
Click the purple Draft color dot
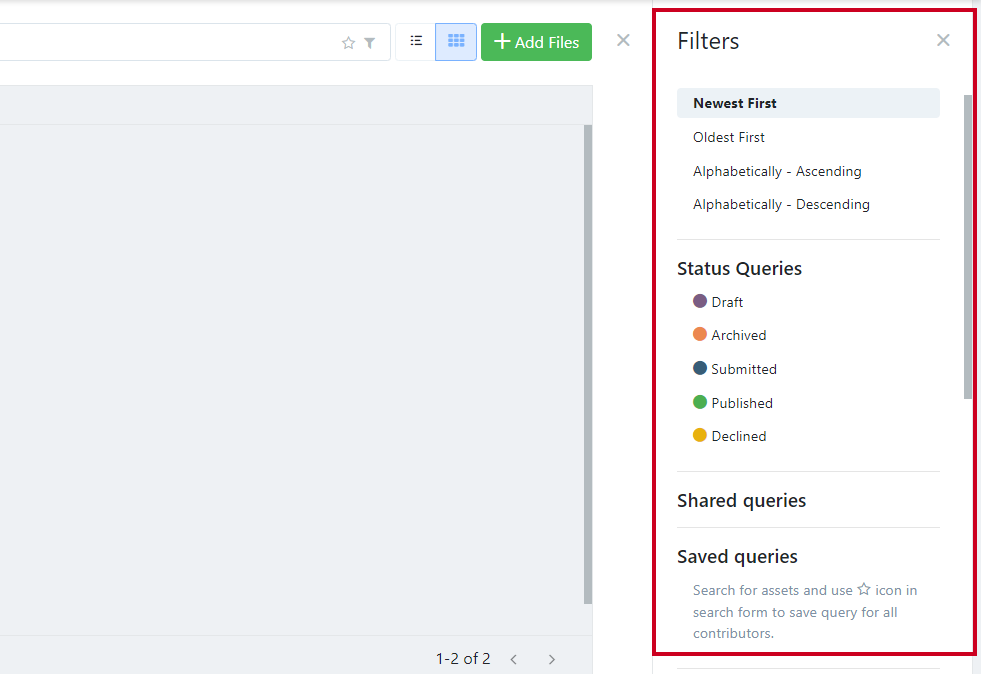[699, 301]
